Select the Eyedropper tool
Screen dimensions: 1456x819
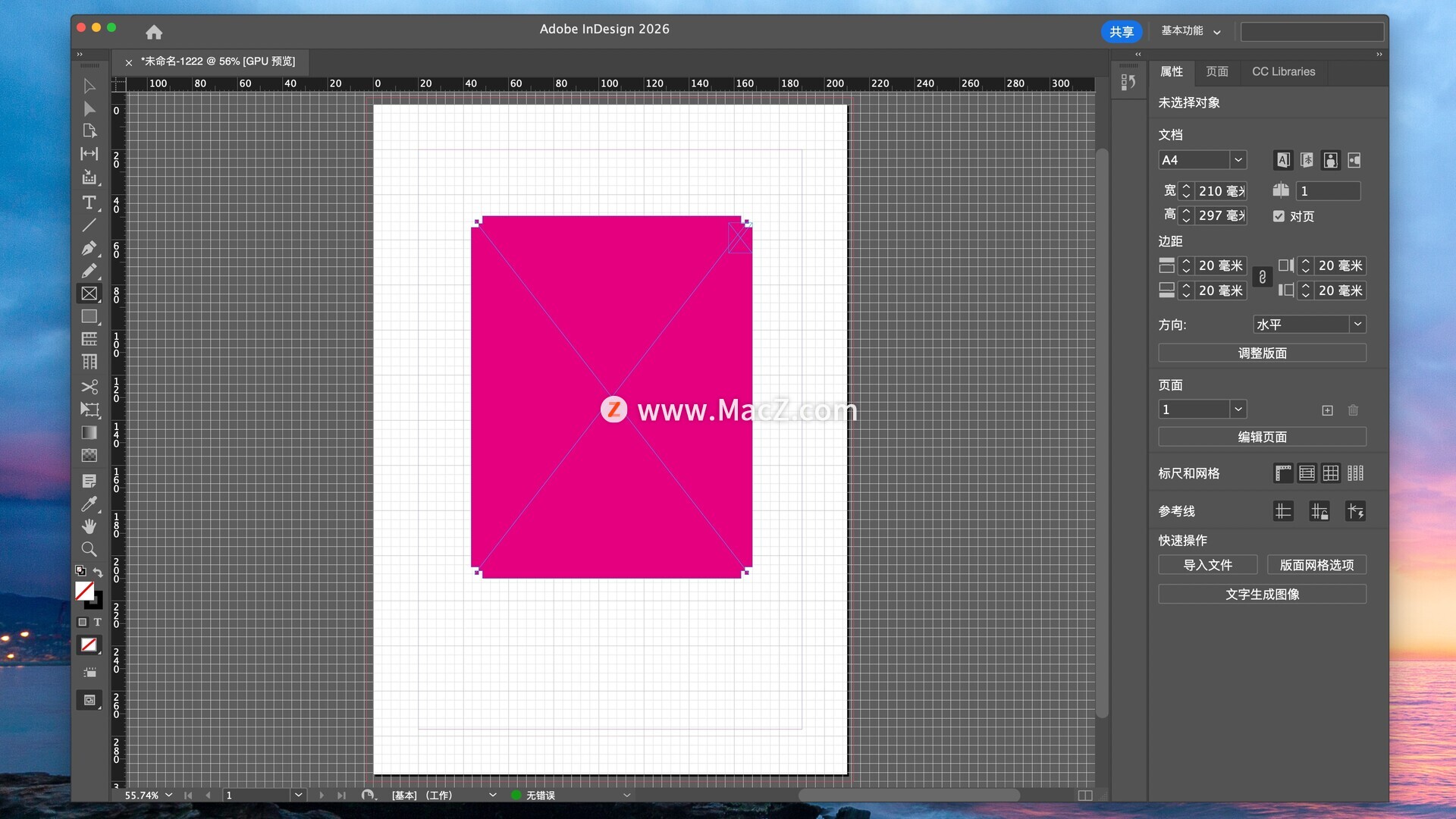89,504
